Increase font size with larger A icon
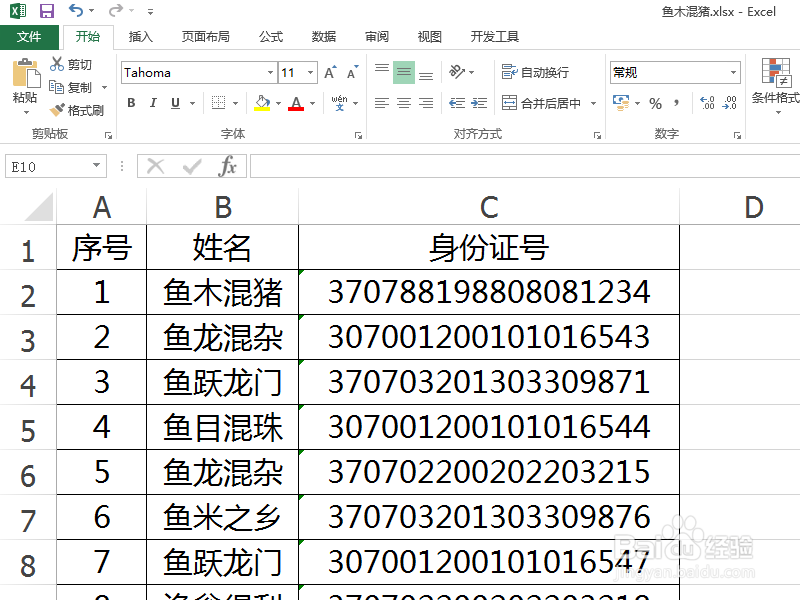Screen dimensions: 800x600 coord(331,72)
